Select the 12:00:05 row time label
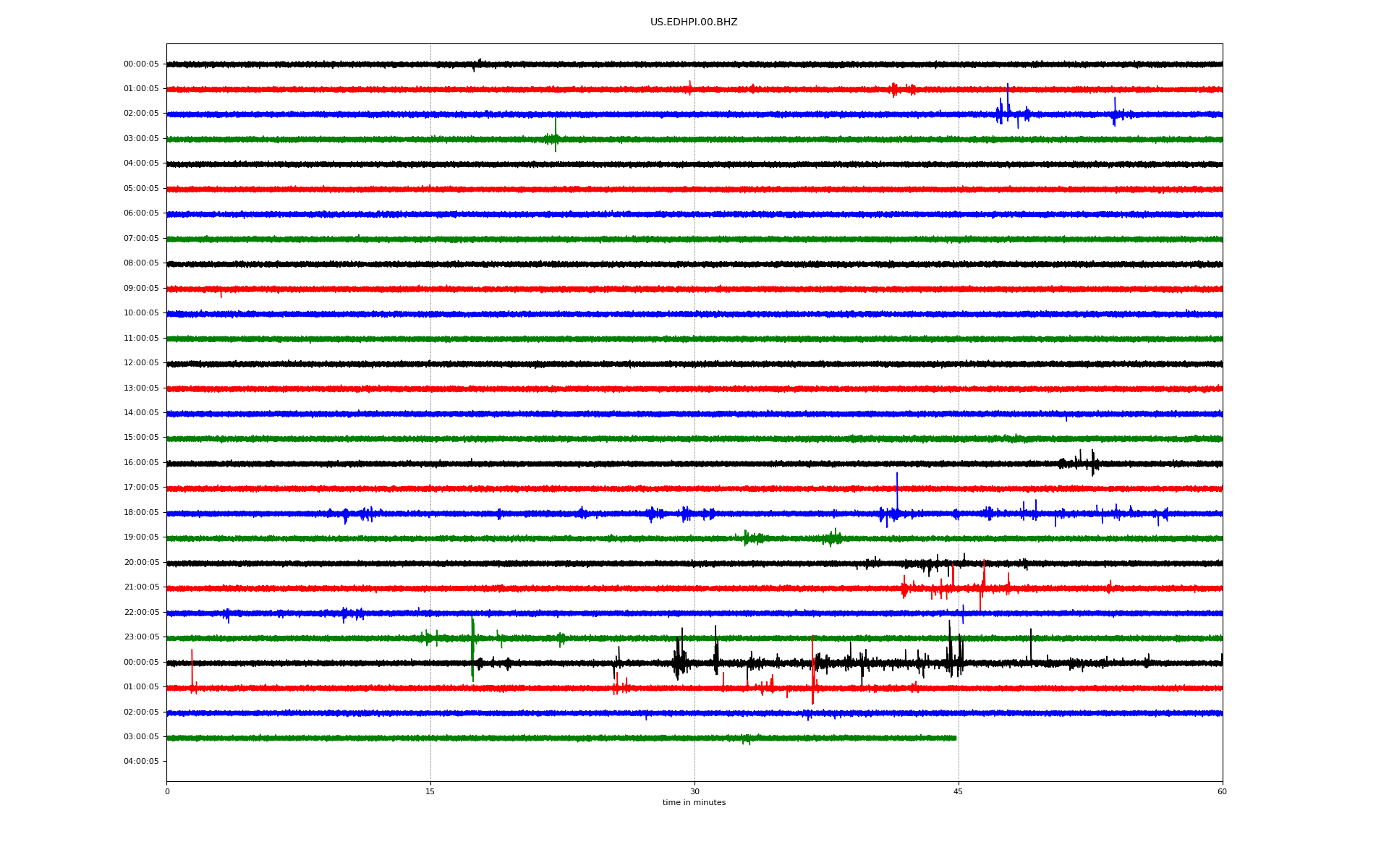The height and width of the screenshot is (868, 1389). click(x=141, y=363)
